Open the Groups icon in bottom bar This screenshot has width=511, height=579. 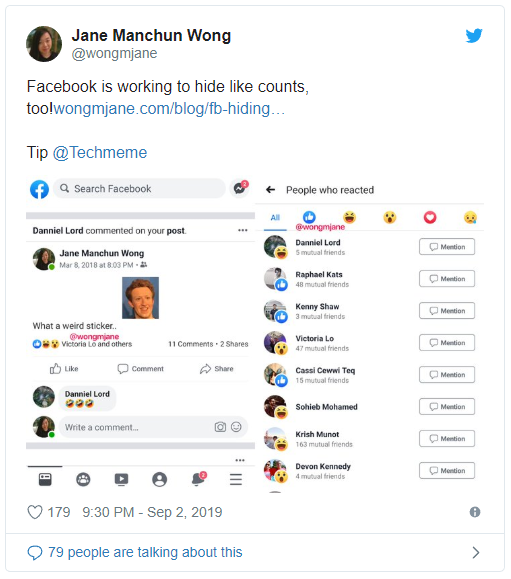pyautogui.click(x=83, y=479)
